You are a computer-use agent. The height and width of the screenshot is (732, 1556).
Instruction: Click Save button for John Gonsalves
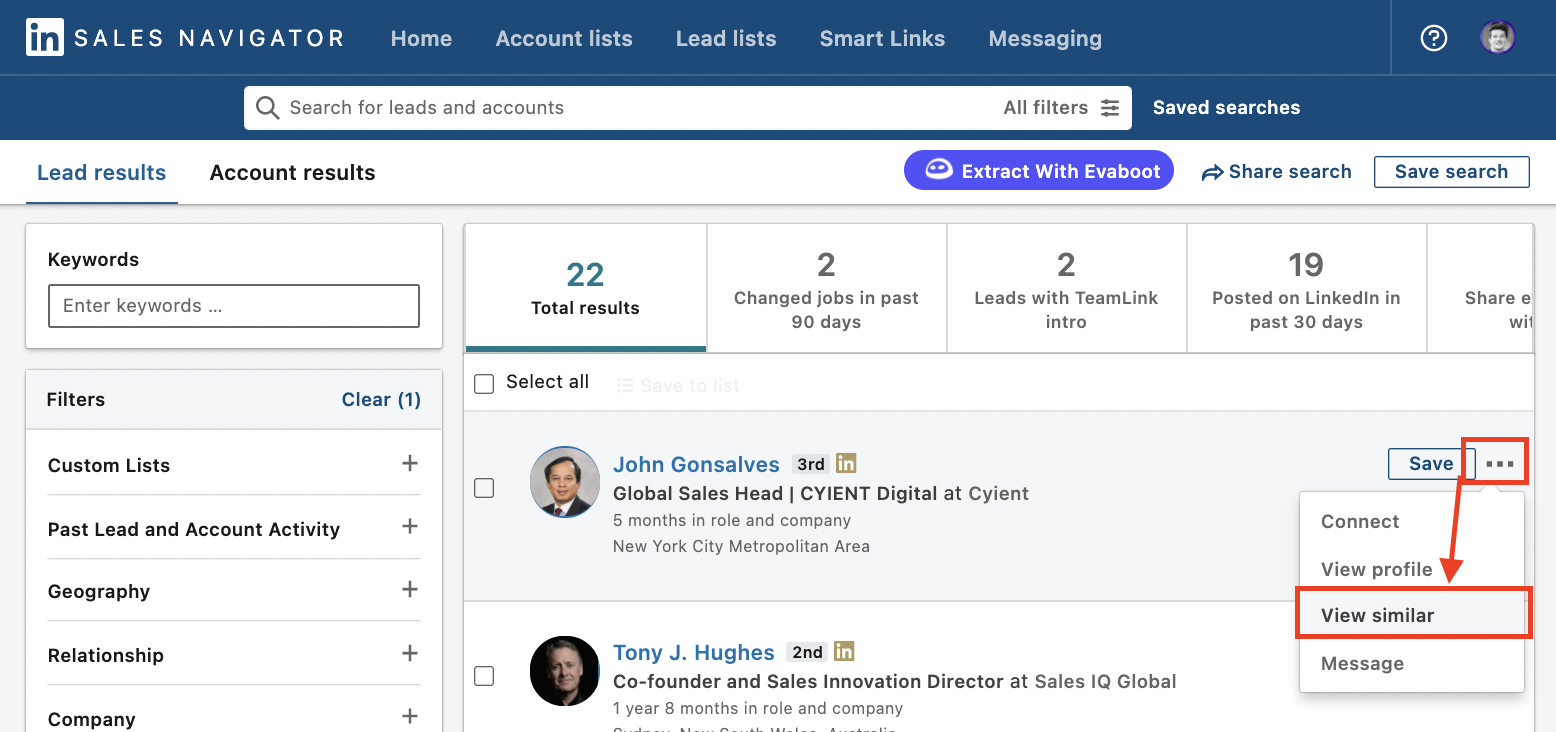1430,464
